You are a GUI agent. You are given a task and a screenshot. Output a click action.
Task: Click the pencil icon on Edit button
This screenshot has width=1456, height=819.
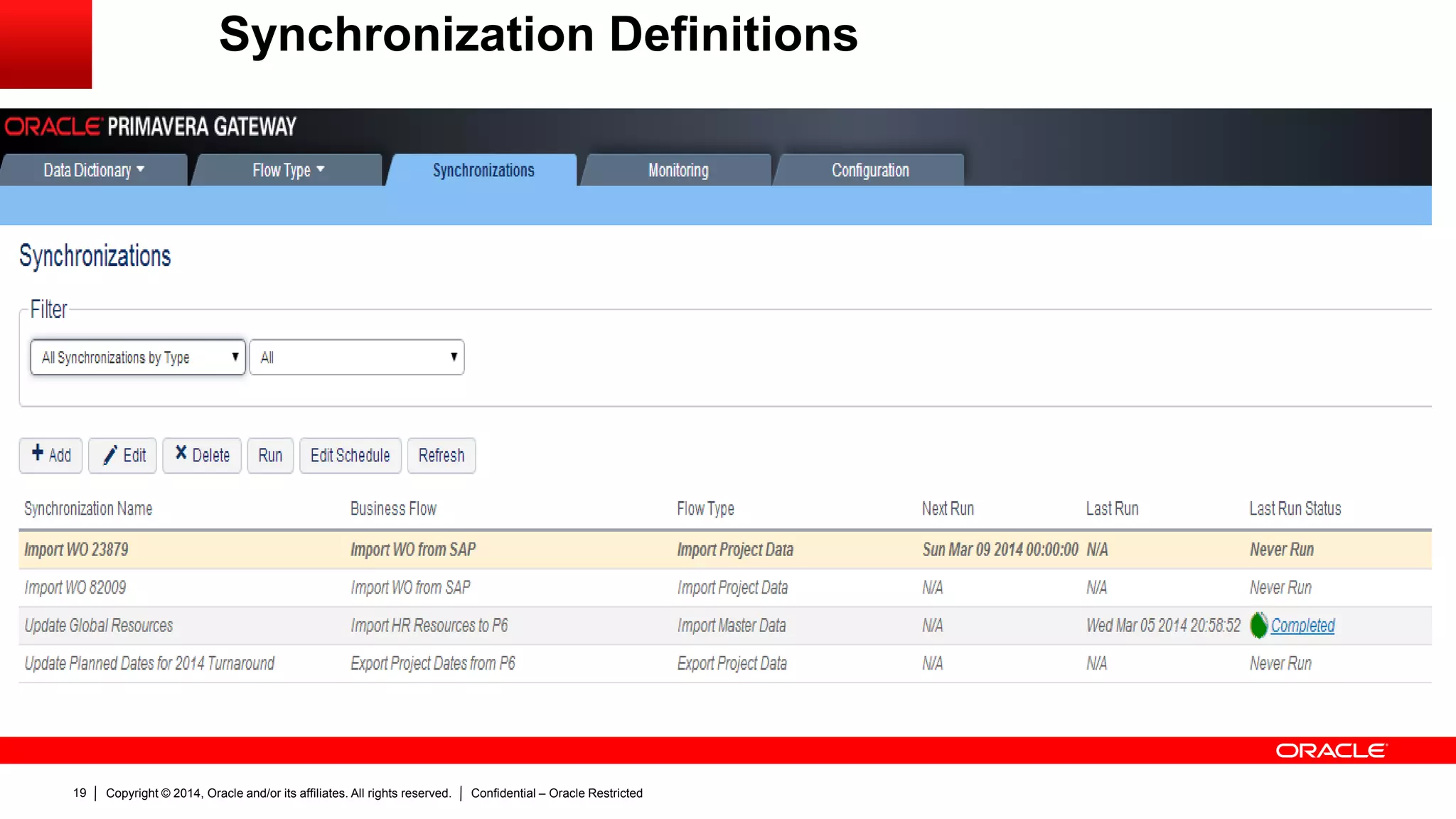coord(110,455)
